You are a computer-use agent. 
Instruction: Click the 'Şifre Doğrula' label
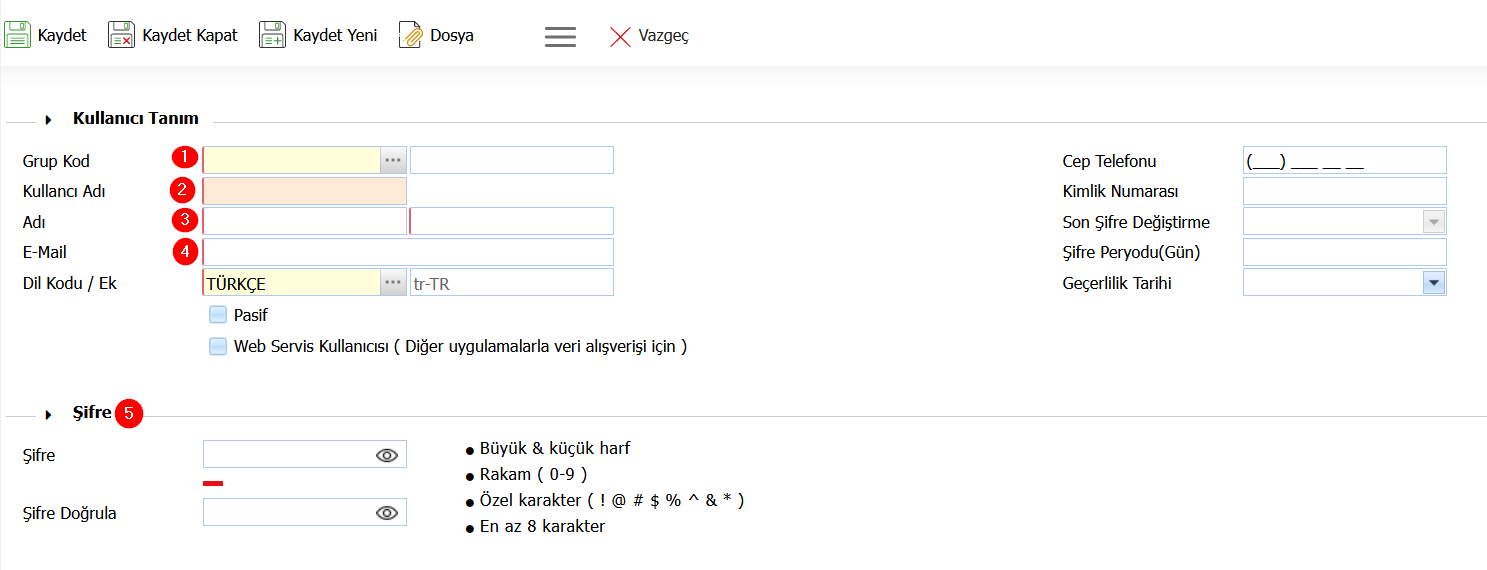pos(70,513)
